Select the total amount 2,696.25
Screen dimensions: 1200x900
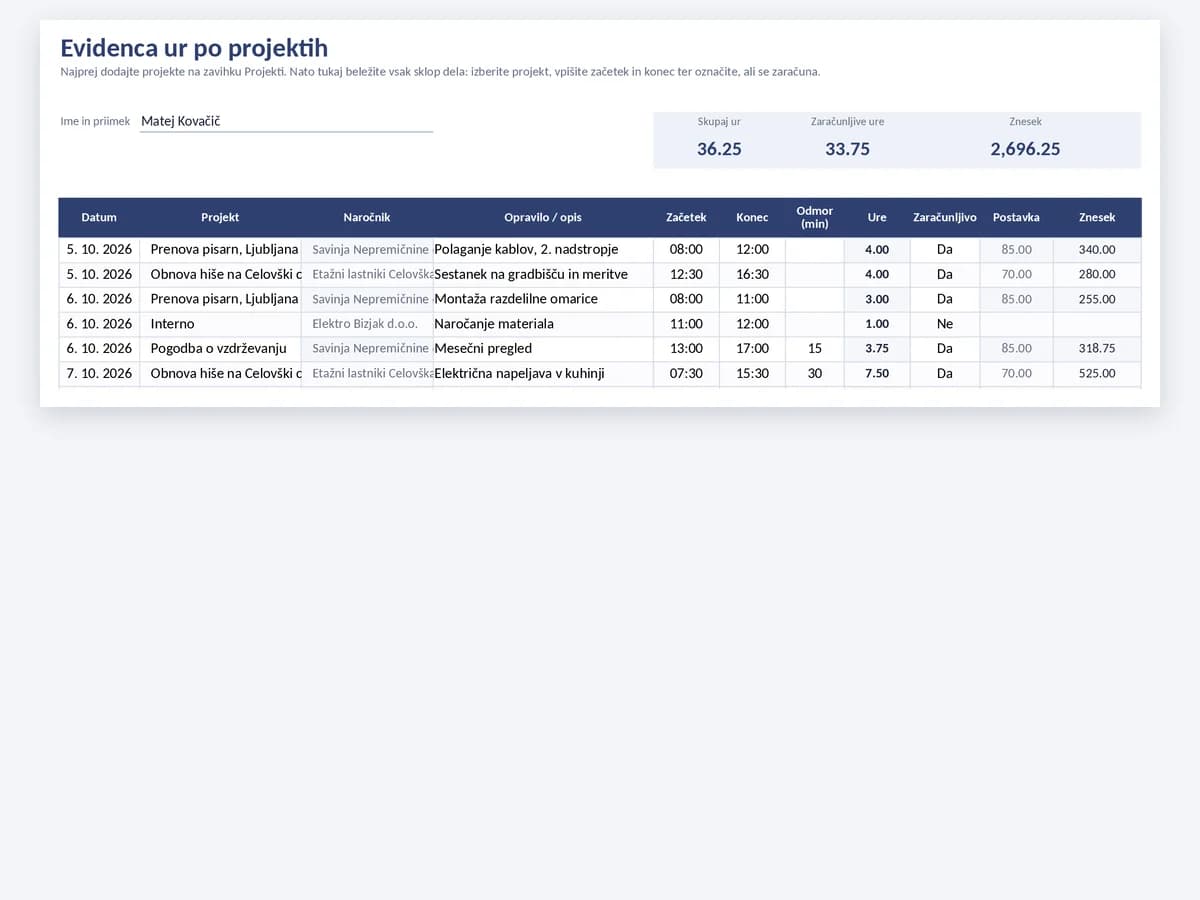[x=1025, y=149]
